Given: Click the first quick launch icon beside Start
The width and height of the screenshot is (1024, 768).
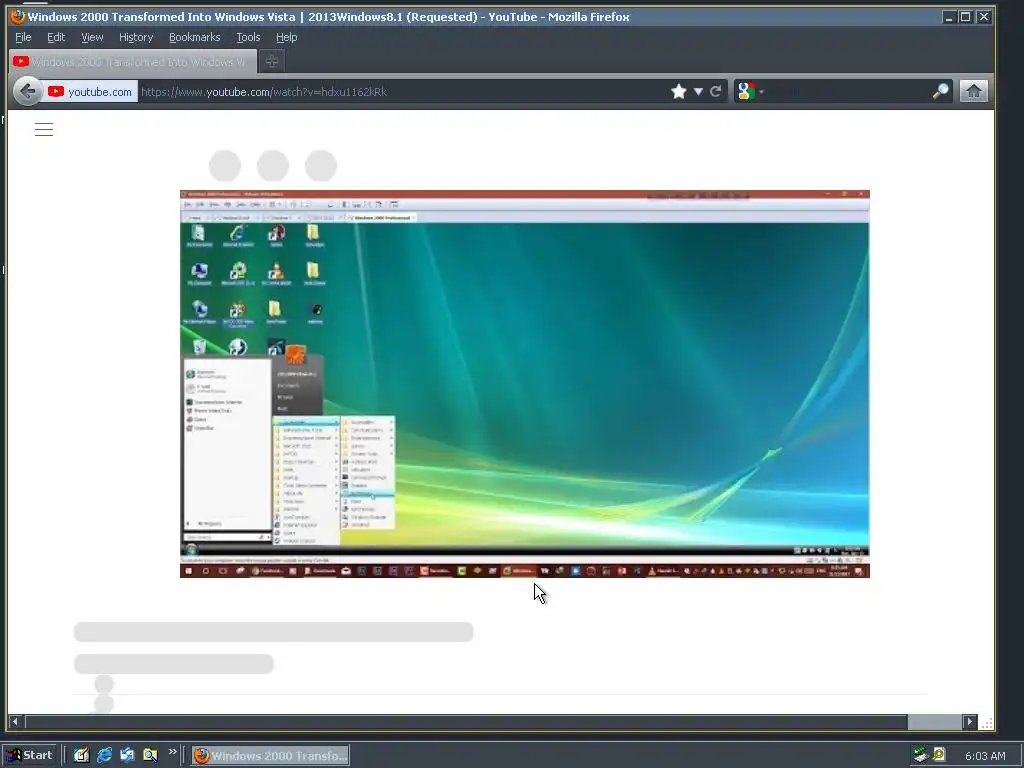Looking at the screenshot, I should pos(81,755).
